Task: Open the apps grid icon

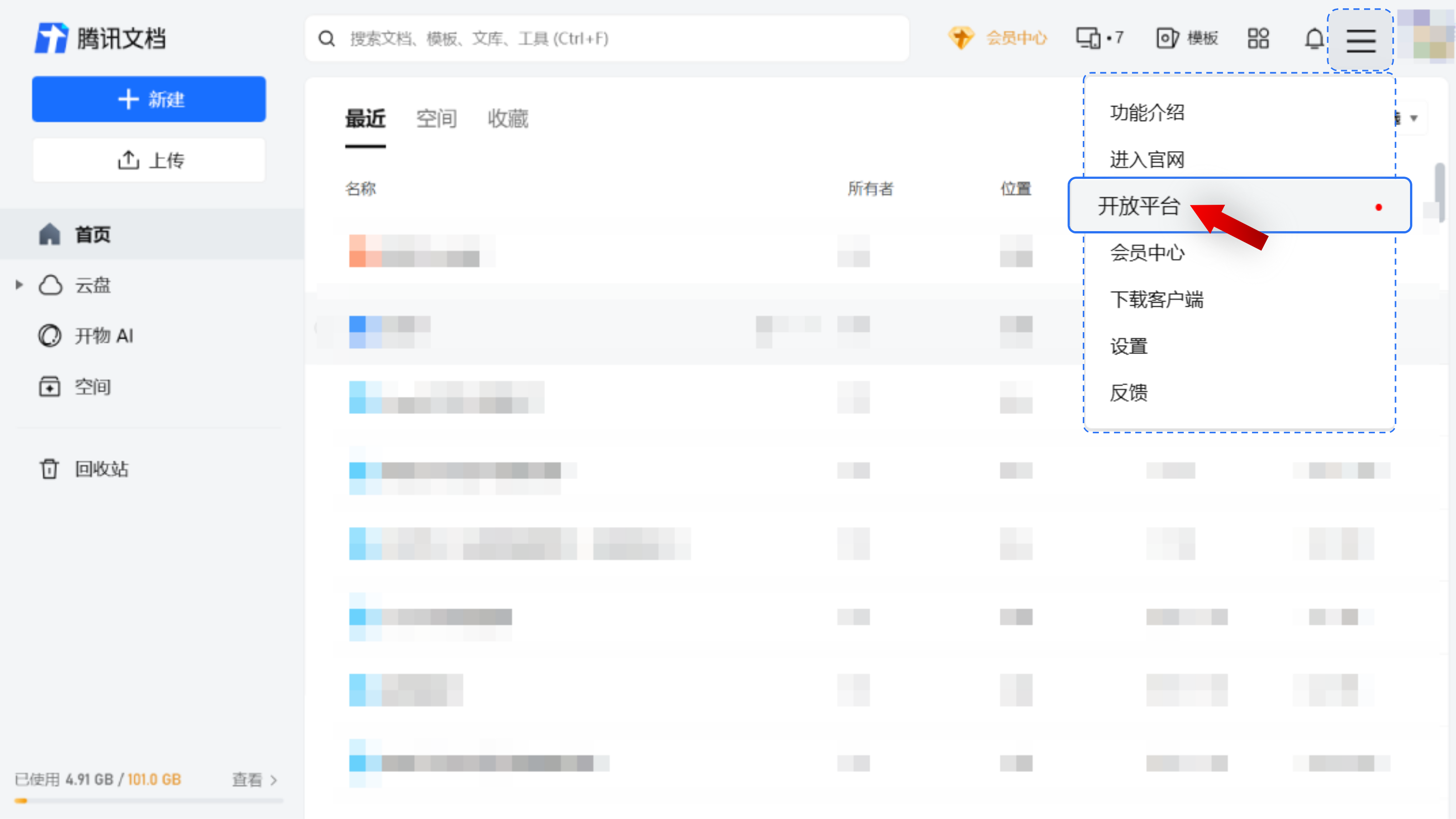Action: click(1258, 39)
